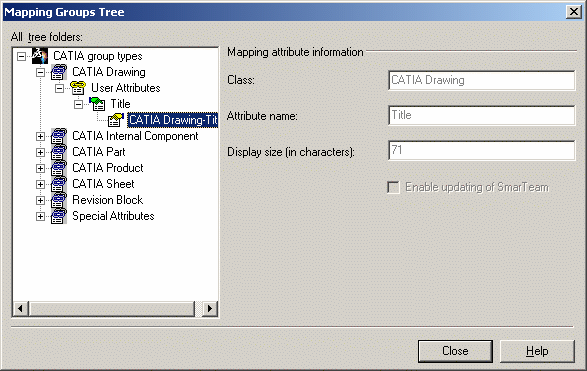
Task: Click the Close button
Action: 455,351
